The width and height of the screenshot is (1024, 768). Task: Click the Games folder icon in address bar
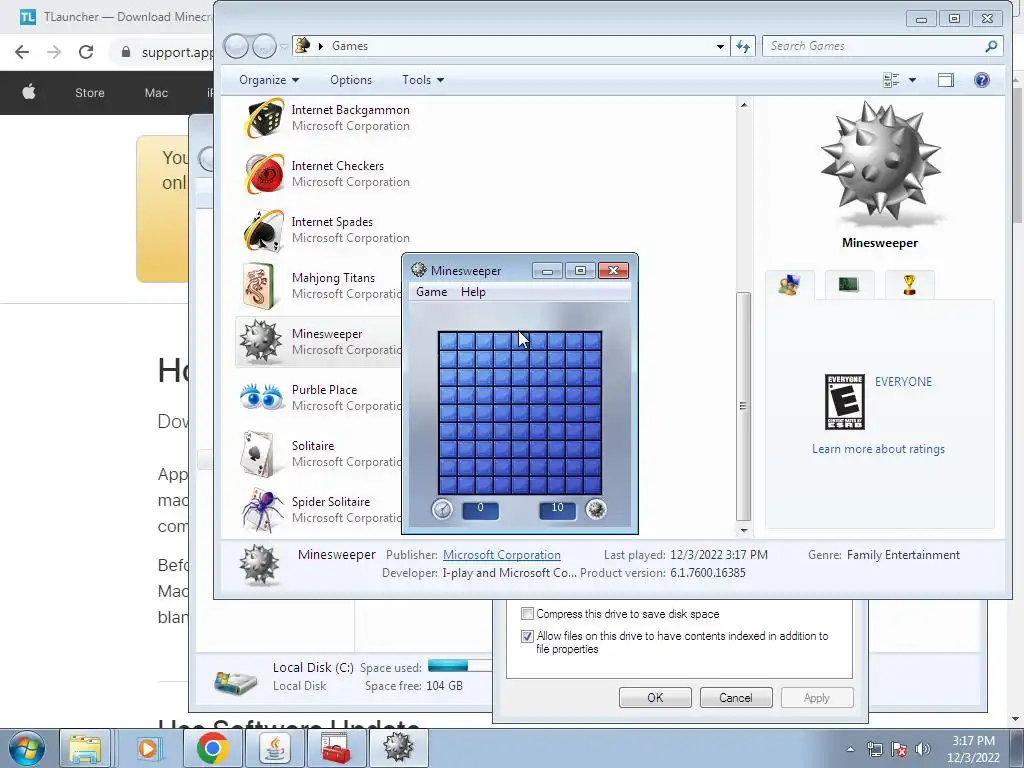302,46
